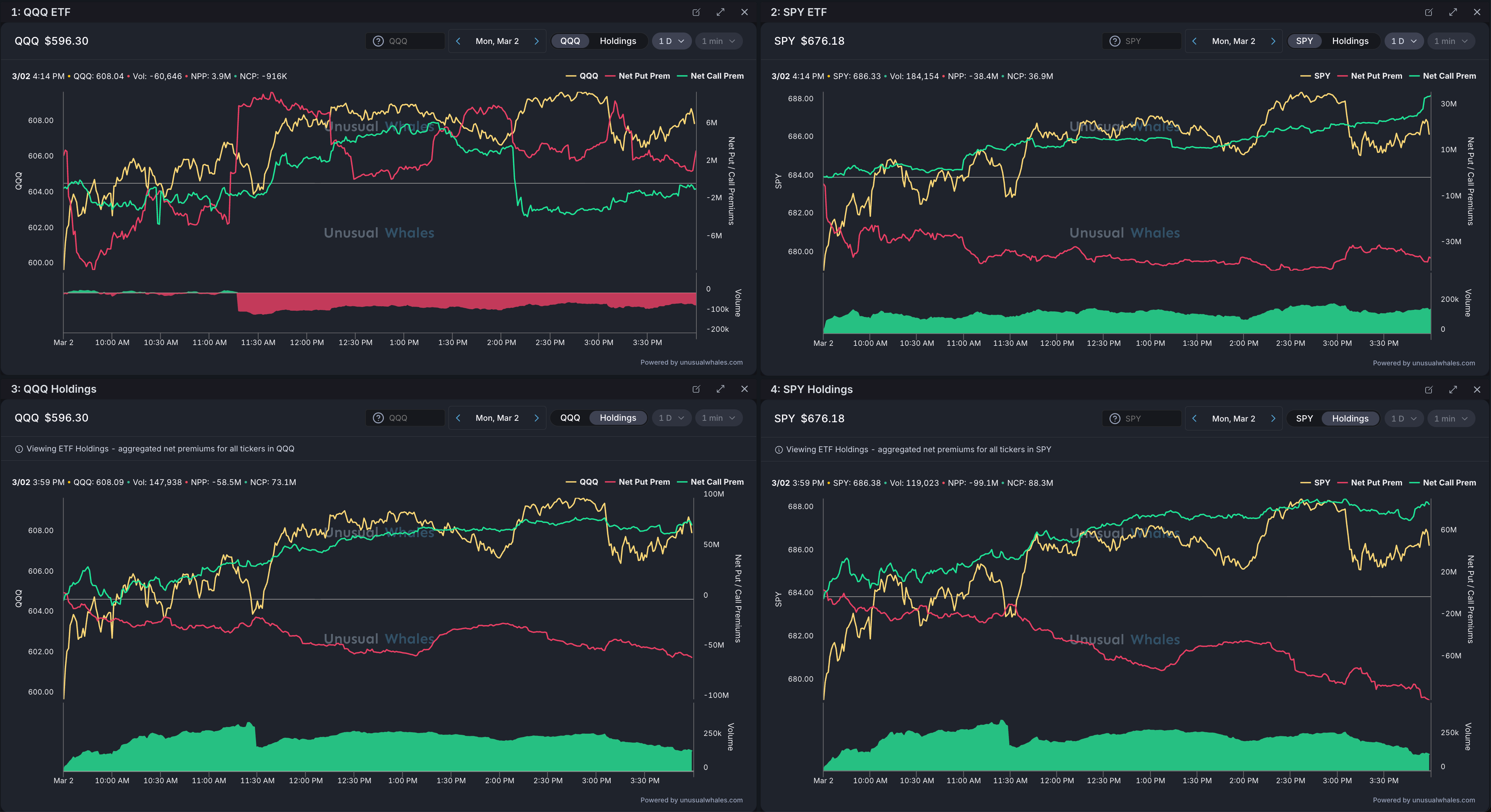Viewport: 1491px width, 812px height.
Task: Switch SPY Holdings panel to SPY tab
Action: click(x=1304, y=419)
